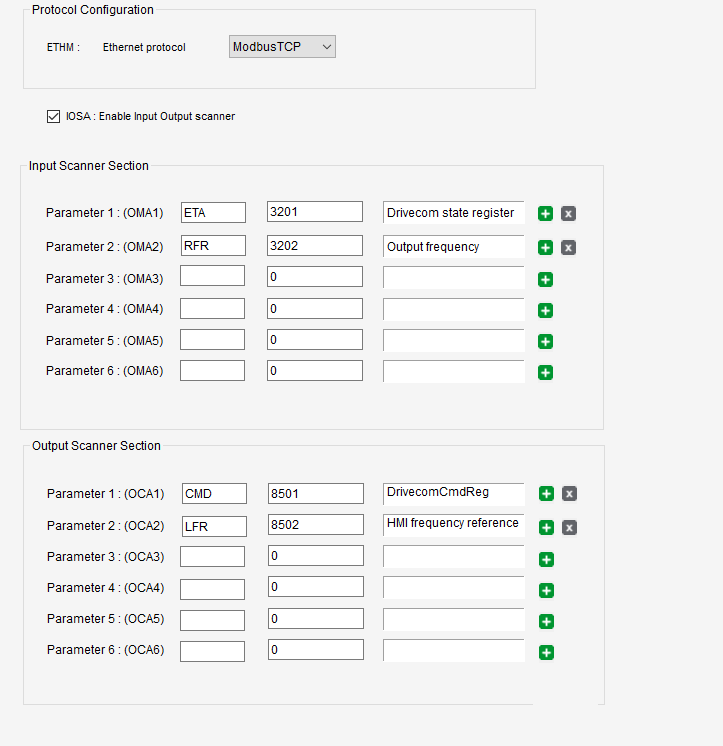
Task: Click green plus icon for OCA1 parameter
Action: 546,493
